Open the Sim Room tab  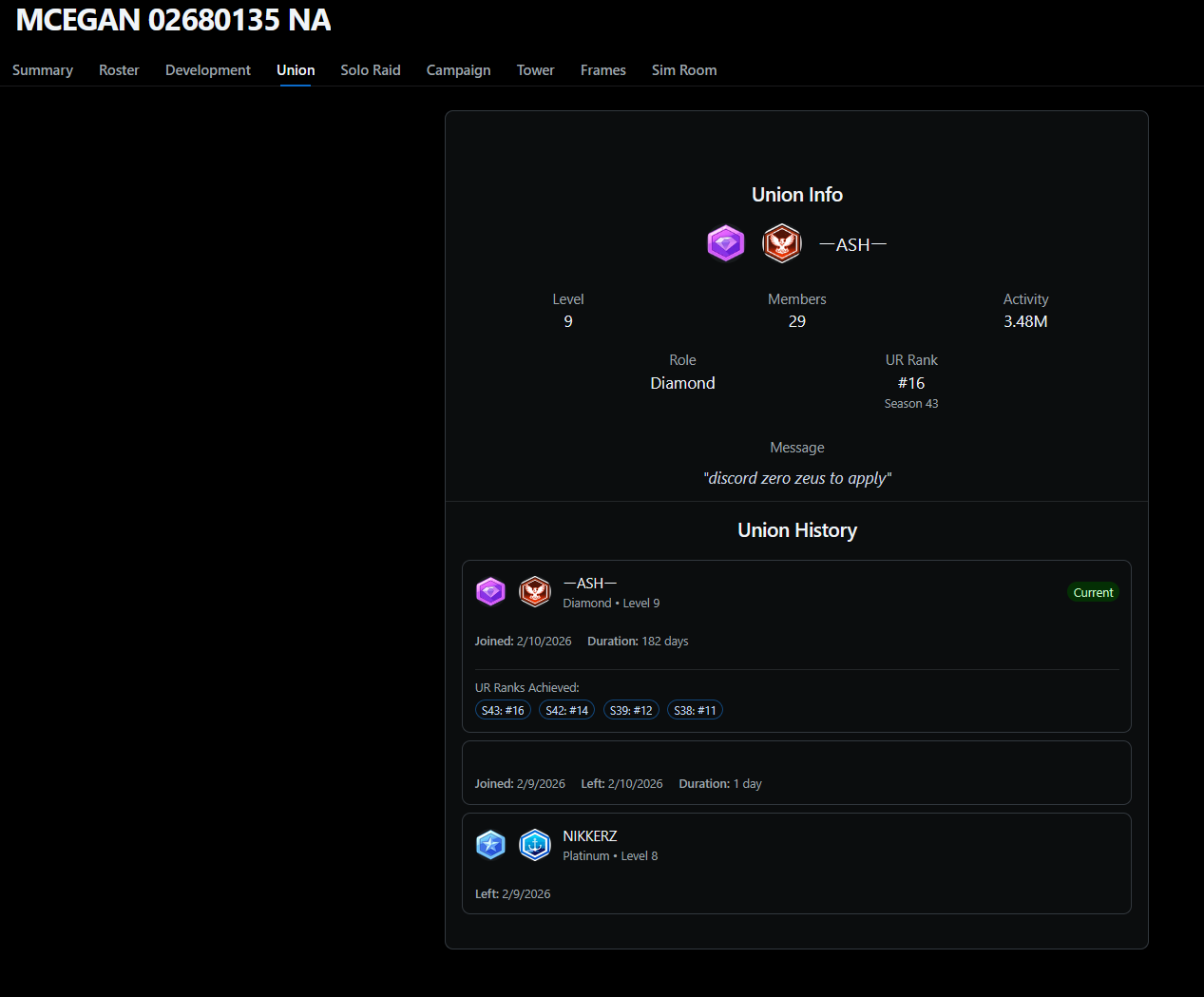684,70
